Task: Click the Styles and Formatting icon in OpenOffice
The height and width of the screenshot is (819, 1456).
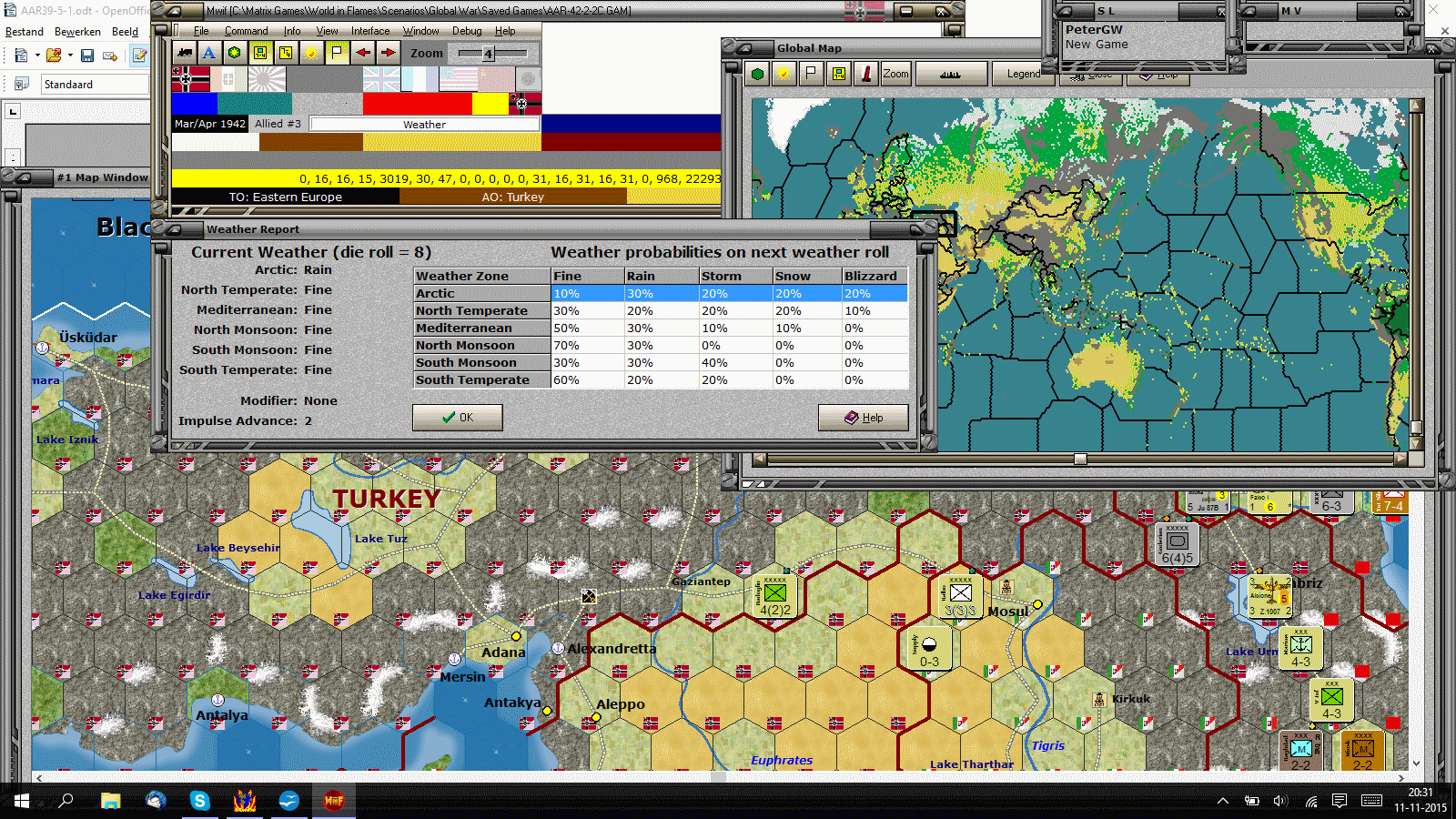Action: (21, 85)
